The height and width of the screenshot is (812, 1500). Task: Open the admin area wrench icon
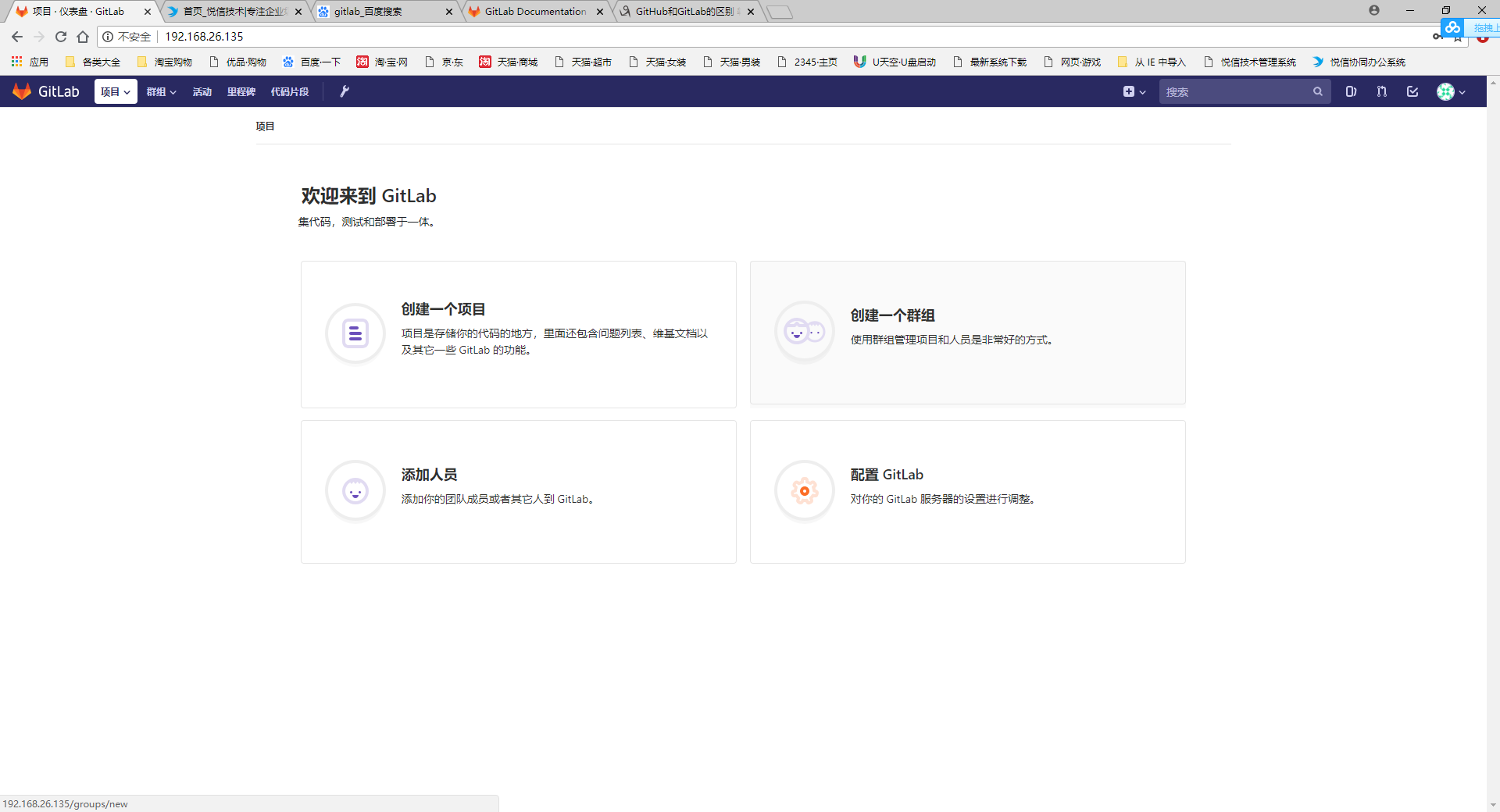344,91
